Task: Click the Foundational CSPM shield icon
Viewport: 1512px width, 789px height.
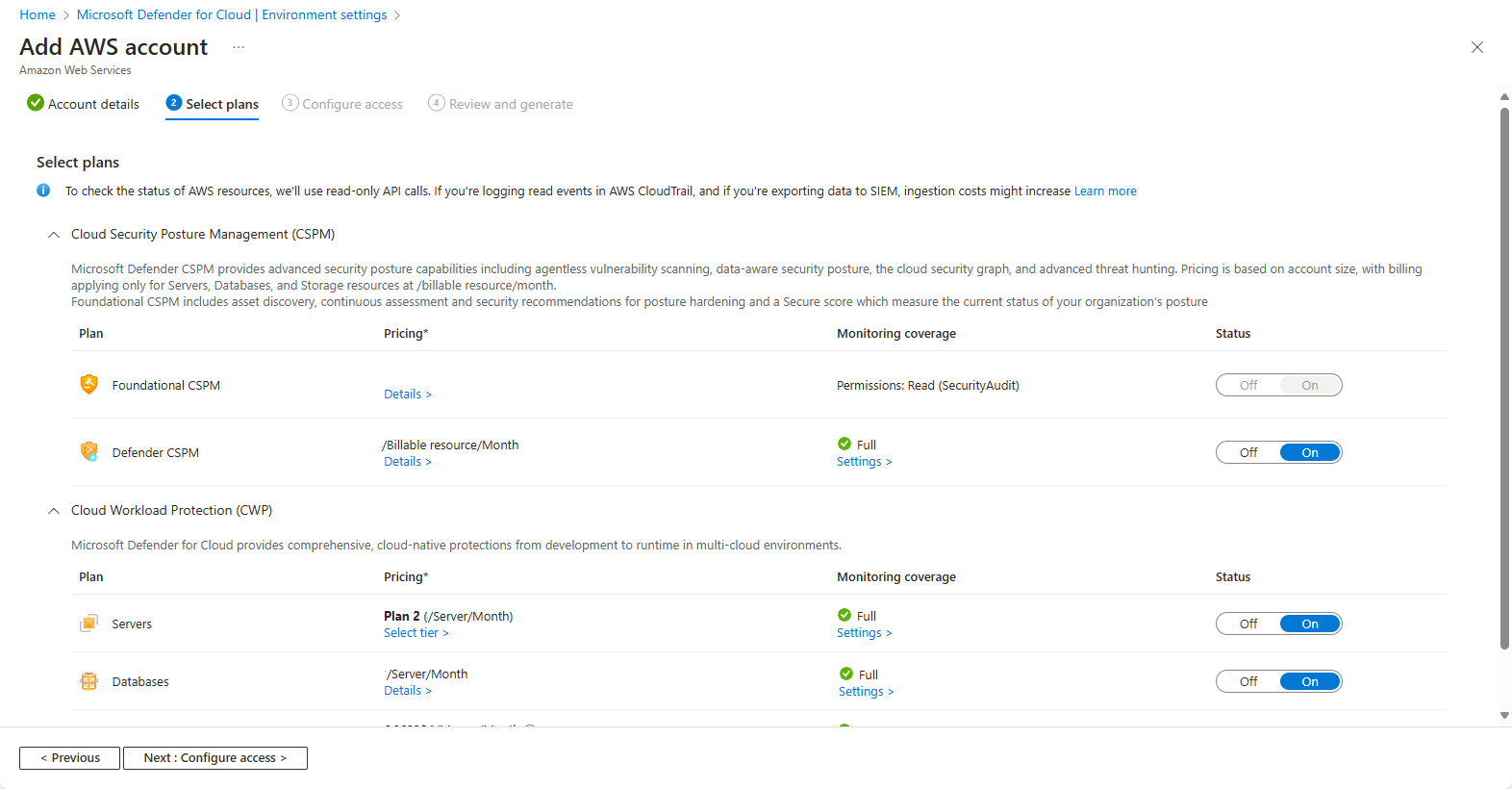Action: 88,385
